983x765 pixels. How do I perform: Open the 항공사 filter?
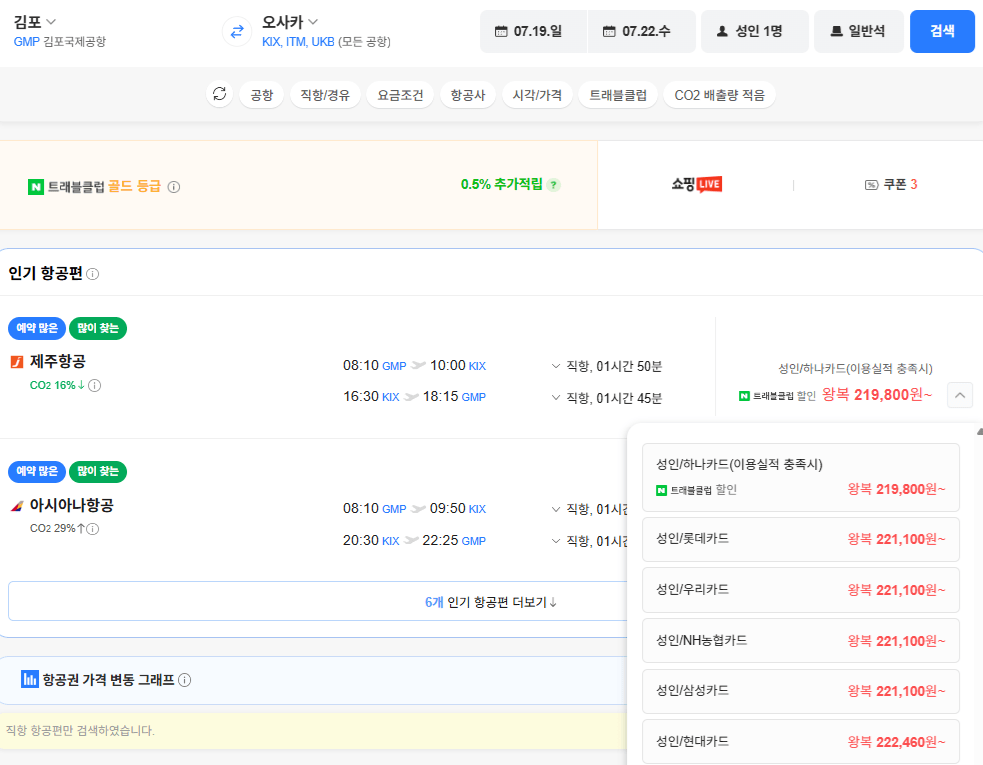[x=468, y=95]
